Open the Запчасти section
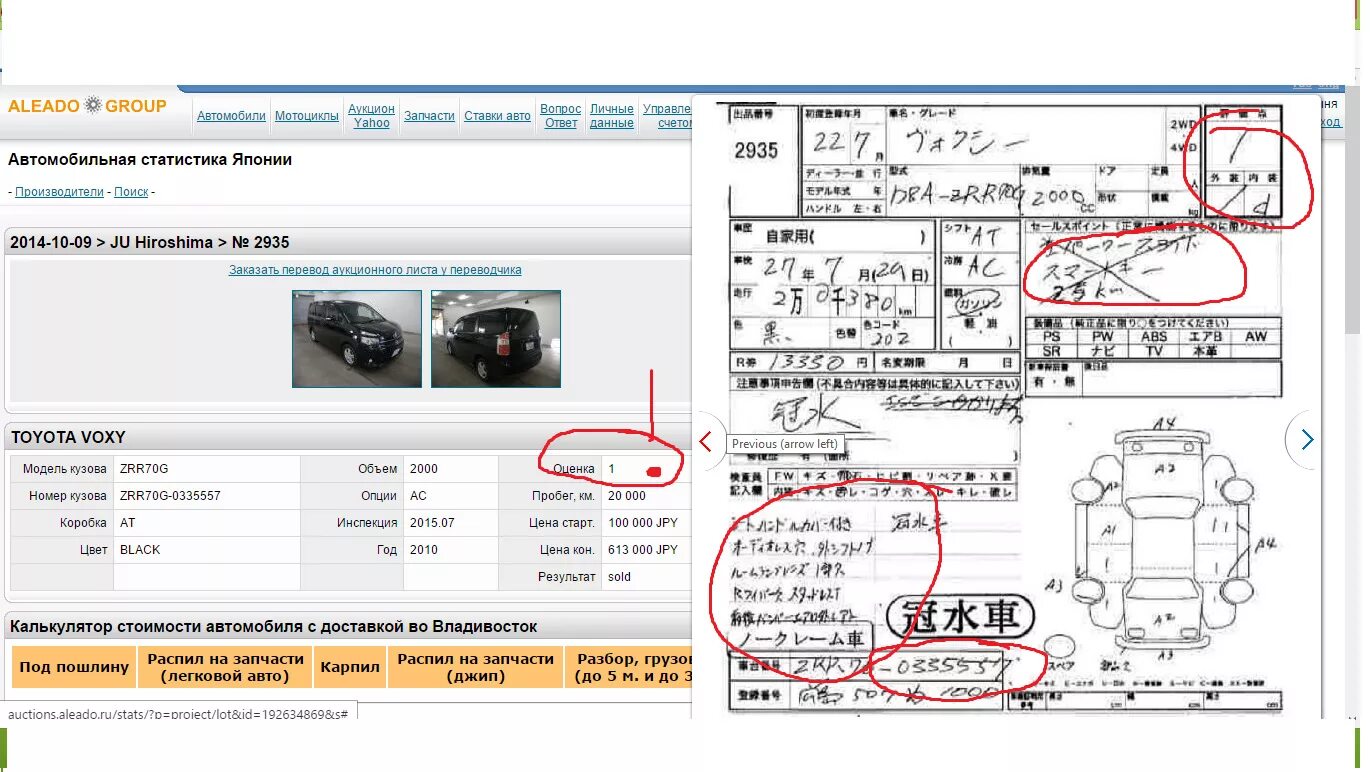This screenshot has height=772, width=1370. click(x=429, y=116)
